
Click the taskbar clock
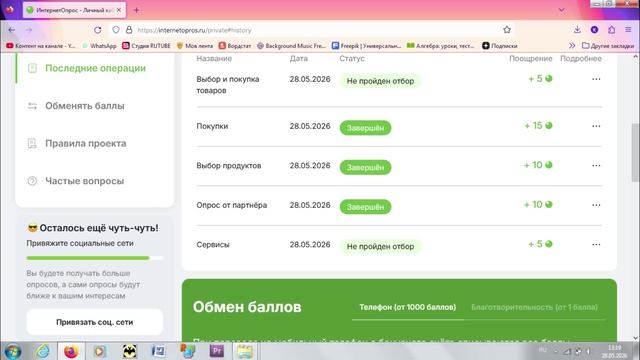coord(614,351)
